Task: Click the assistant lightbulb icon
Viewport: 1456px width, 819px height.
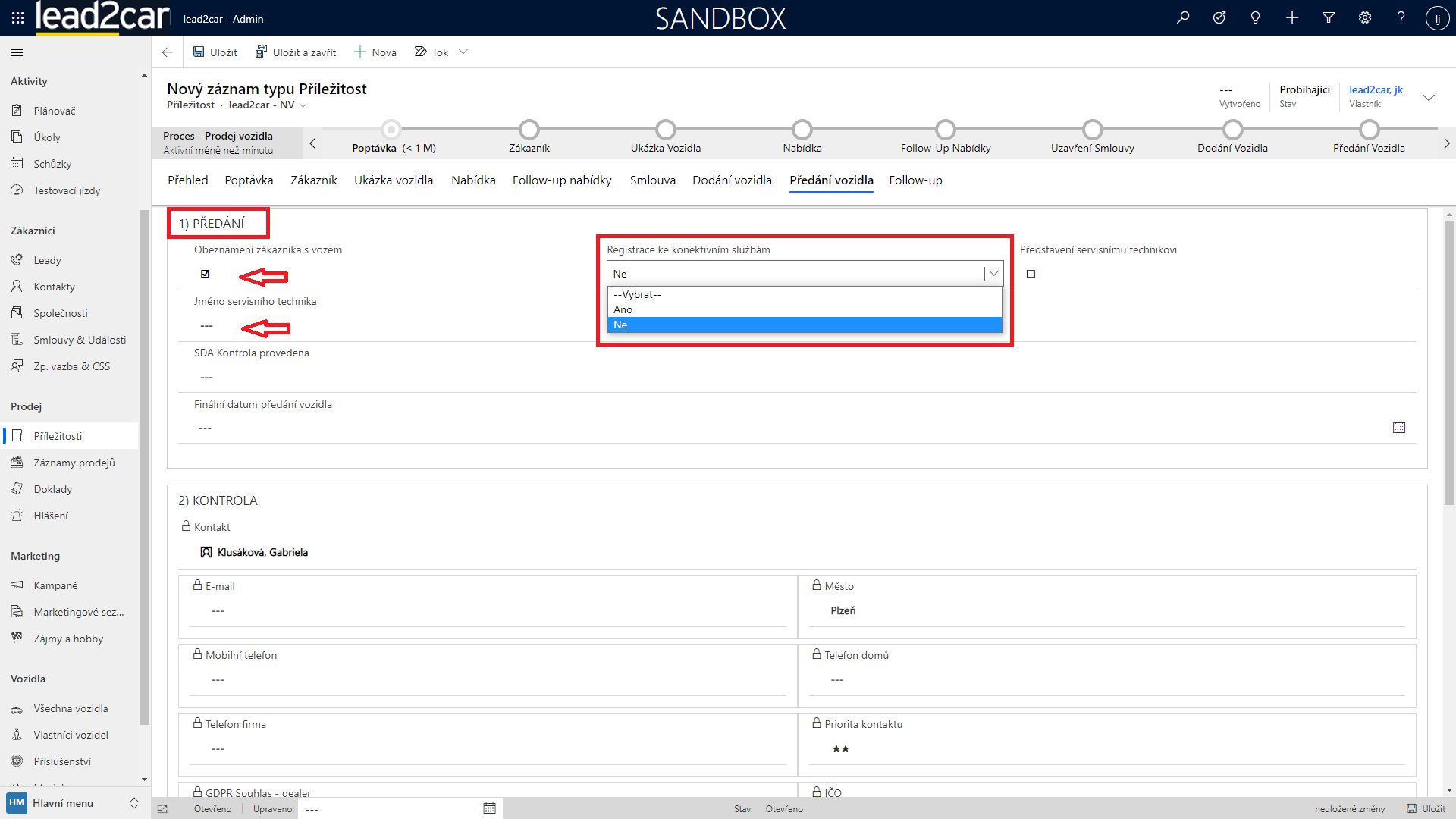Action: 1256,17
